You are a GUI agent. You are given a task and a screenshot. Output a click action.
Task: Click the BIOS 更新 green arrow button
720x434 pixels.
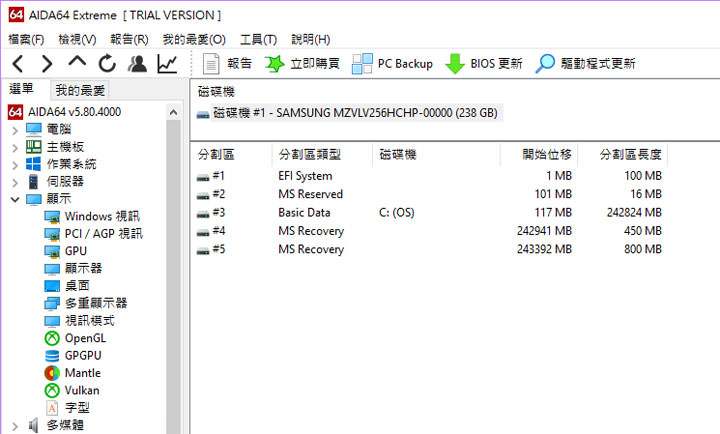[x=484, y=64]
